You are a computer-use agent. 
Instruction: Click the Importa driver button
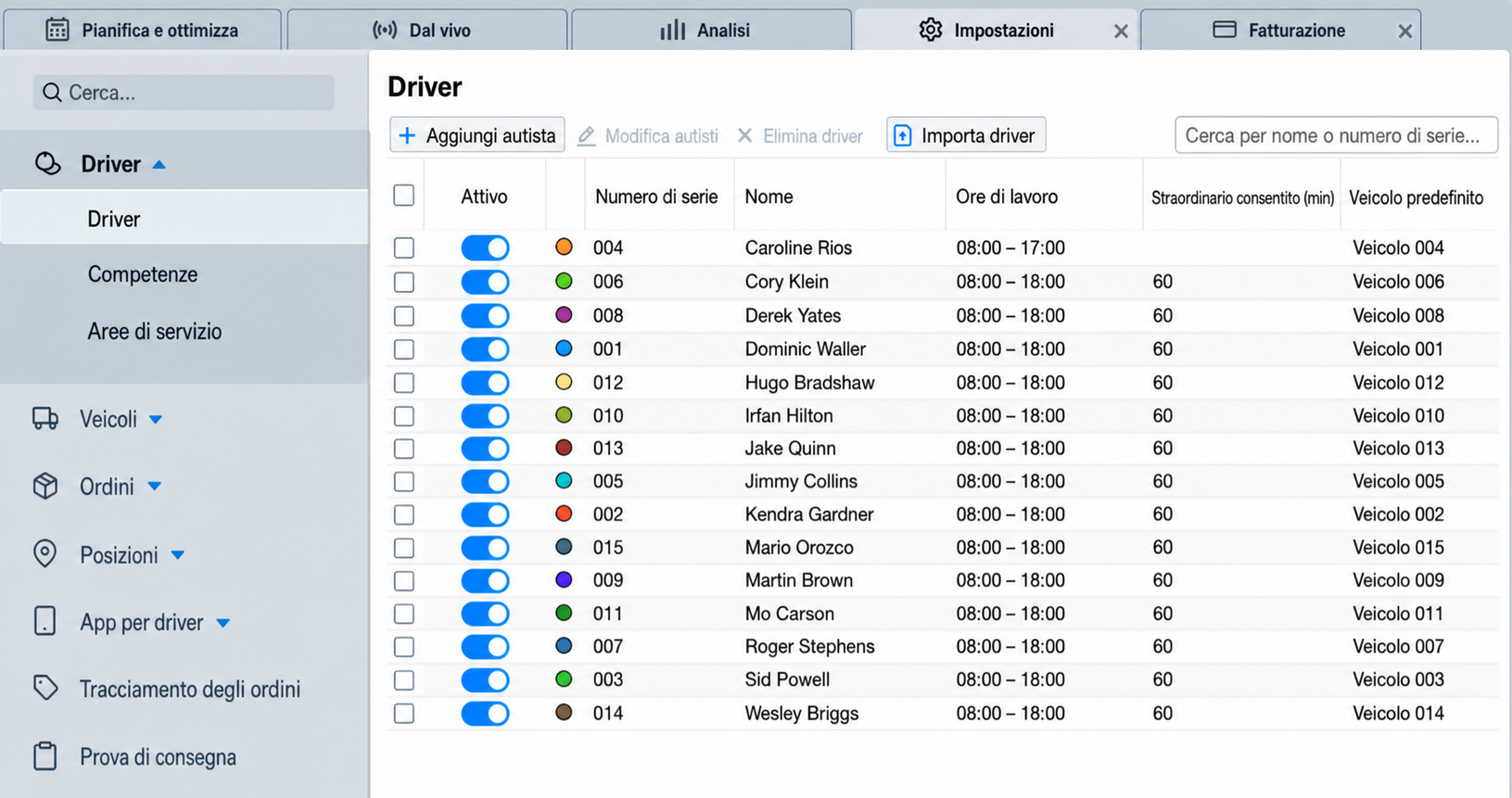point(966,135)
